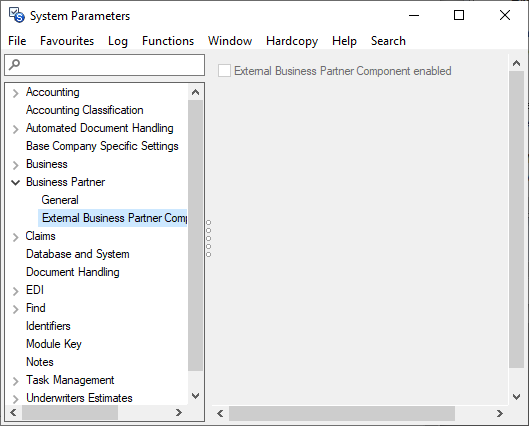Minimize the System Parameters window

[414, 16]
